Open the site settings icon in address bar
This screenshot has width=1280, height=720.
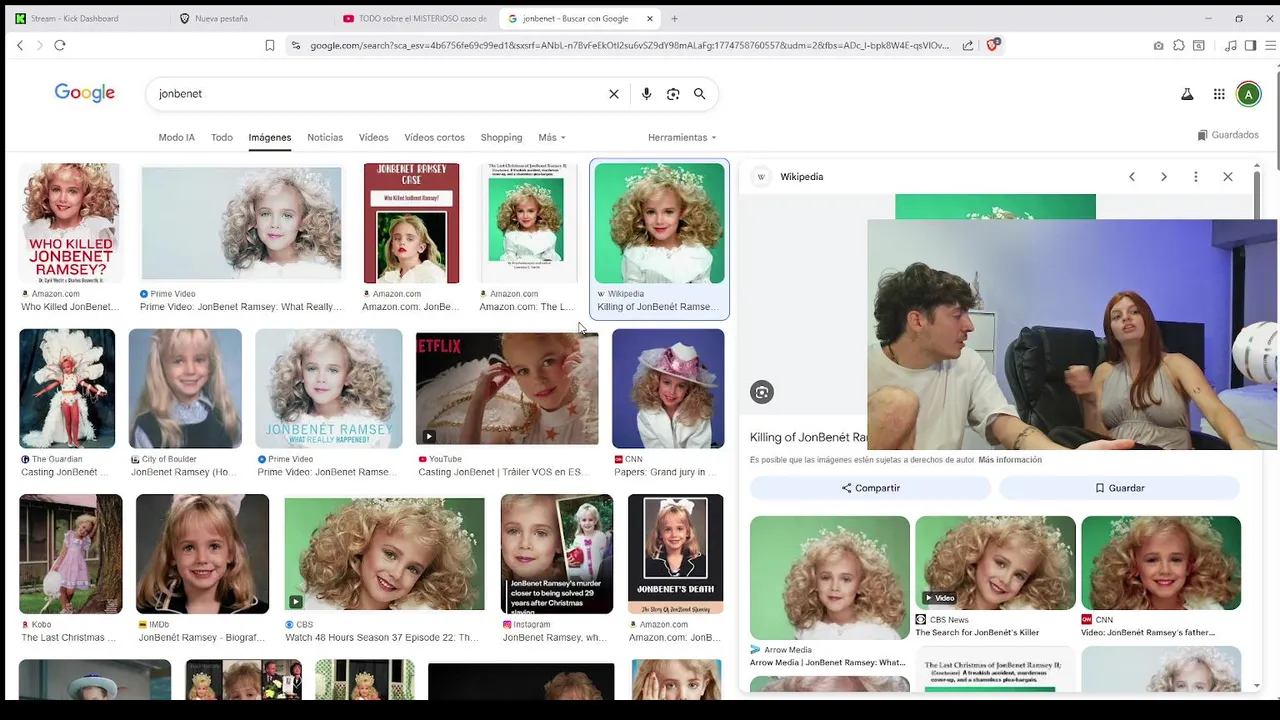tap(295, 45)
